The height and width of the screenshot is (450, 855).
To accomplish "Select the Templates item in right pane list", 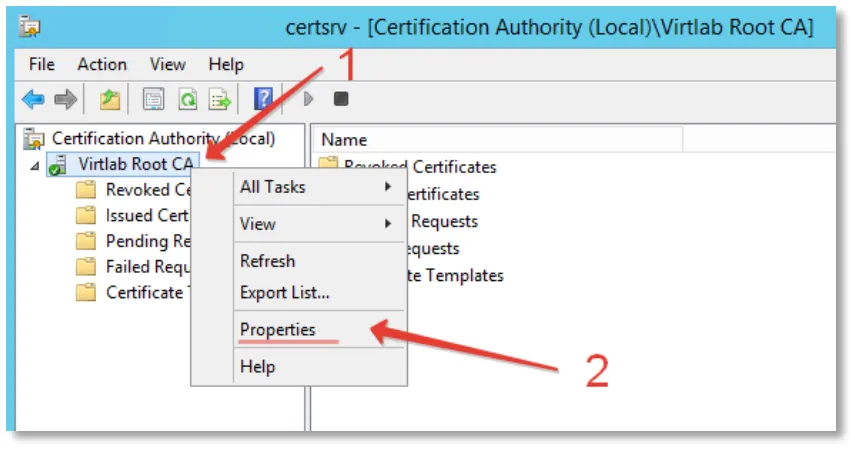I will tap(455, 275).
